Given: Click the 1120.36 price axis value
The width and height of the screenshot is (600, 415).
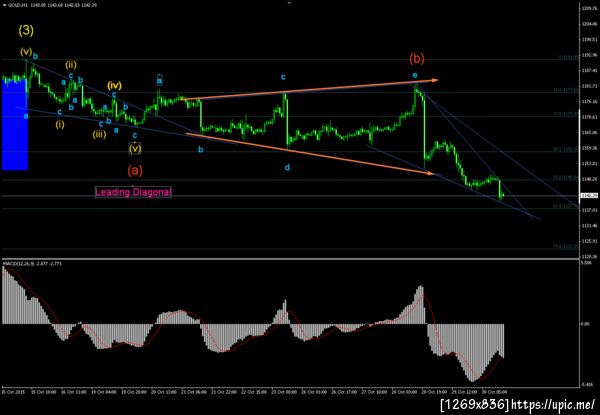Looking at the screenshot, I should [x=589, y=256].
